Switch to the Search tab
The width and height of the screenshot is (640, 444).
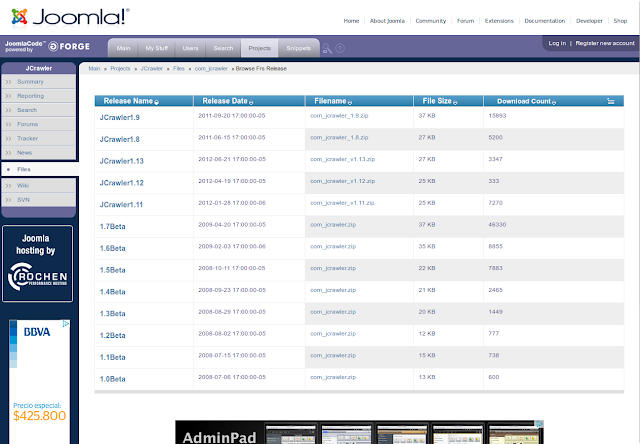[x=223, y=48]
